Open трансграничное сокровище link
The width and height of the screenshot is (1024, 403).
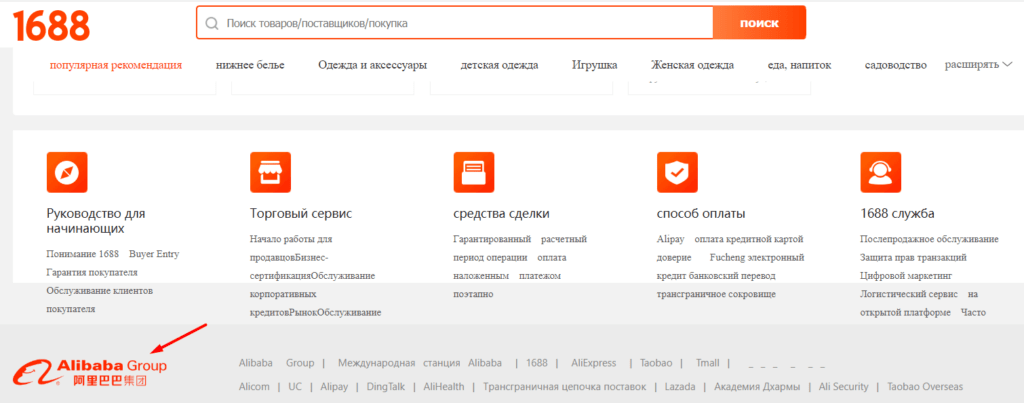716,295
